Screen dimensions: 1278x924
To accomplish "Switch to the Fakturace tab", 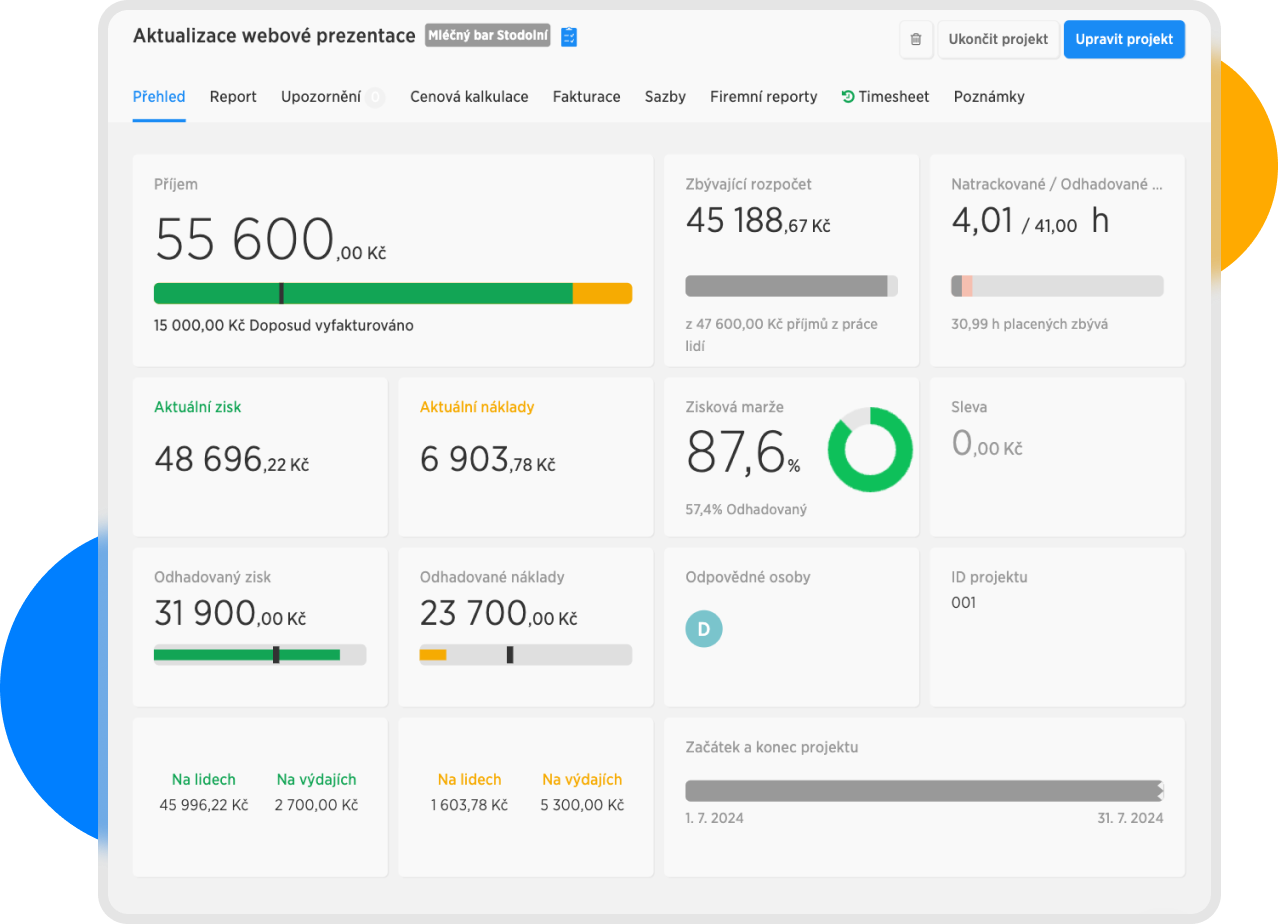I will tap(586, 97).
